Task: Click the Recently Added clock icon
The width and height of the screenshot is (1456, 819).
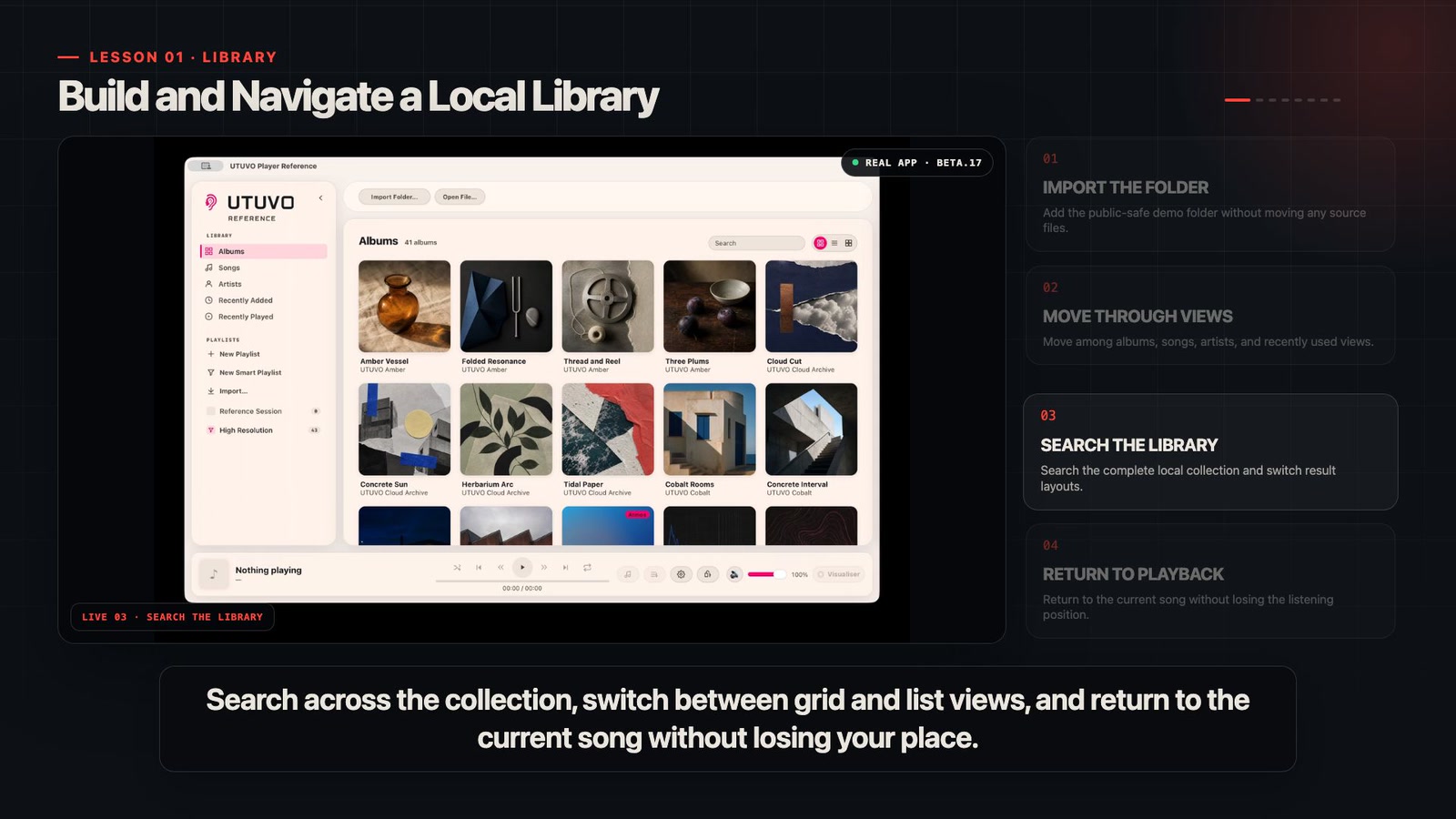Action: [209, 300]
